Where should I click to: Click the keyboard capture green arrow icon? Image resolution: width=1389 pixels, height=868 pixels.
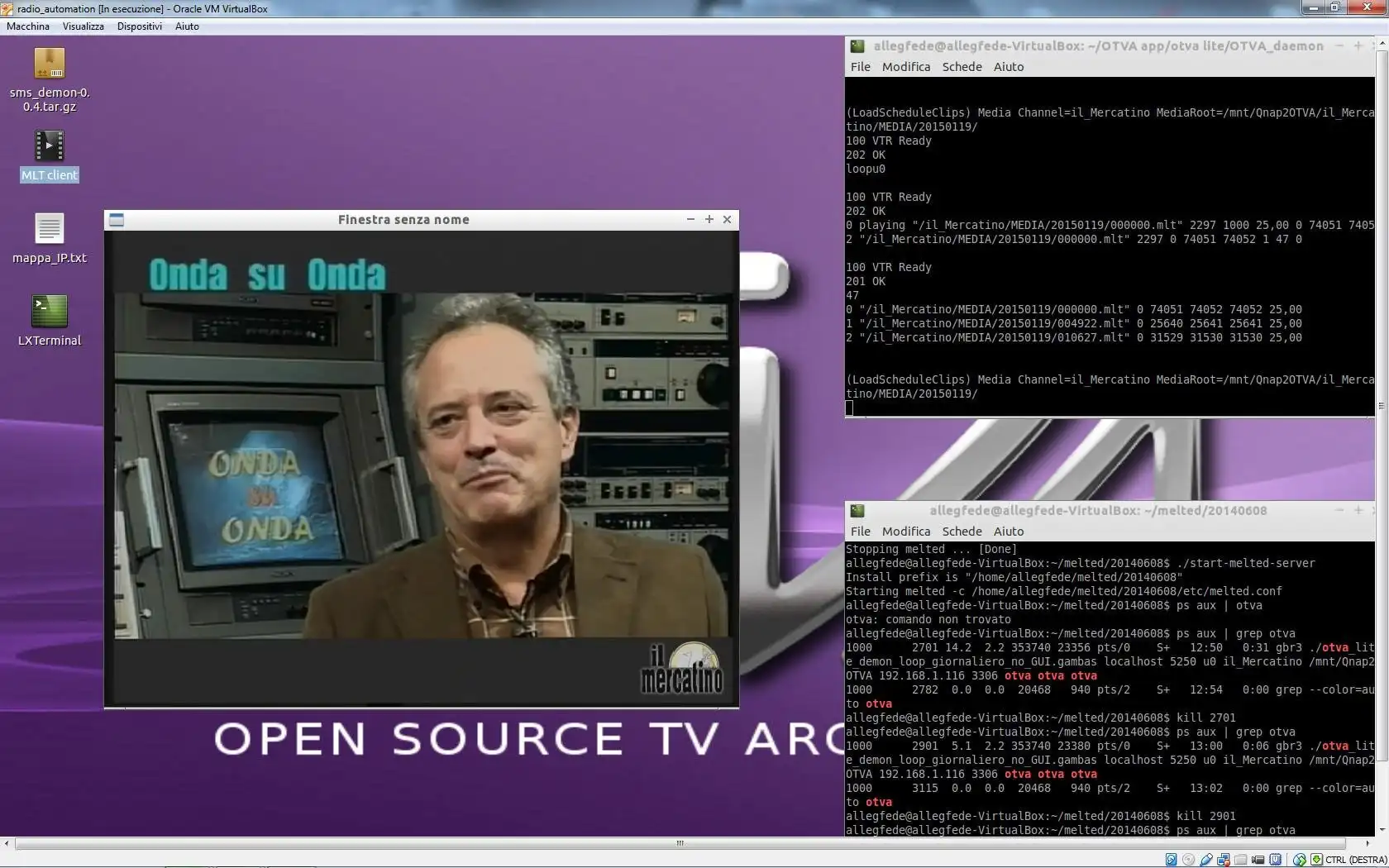coord(1317,860)
